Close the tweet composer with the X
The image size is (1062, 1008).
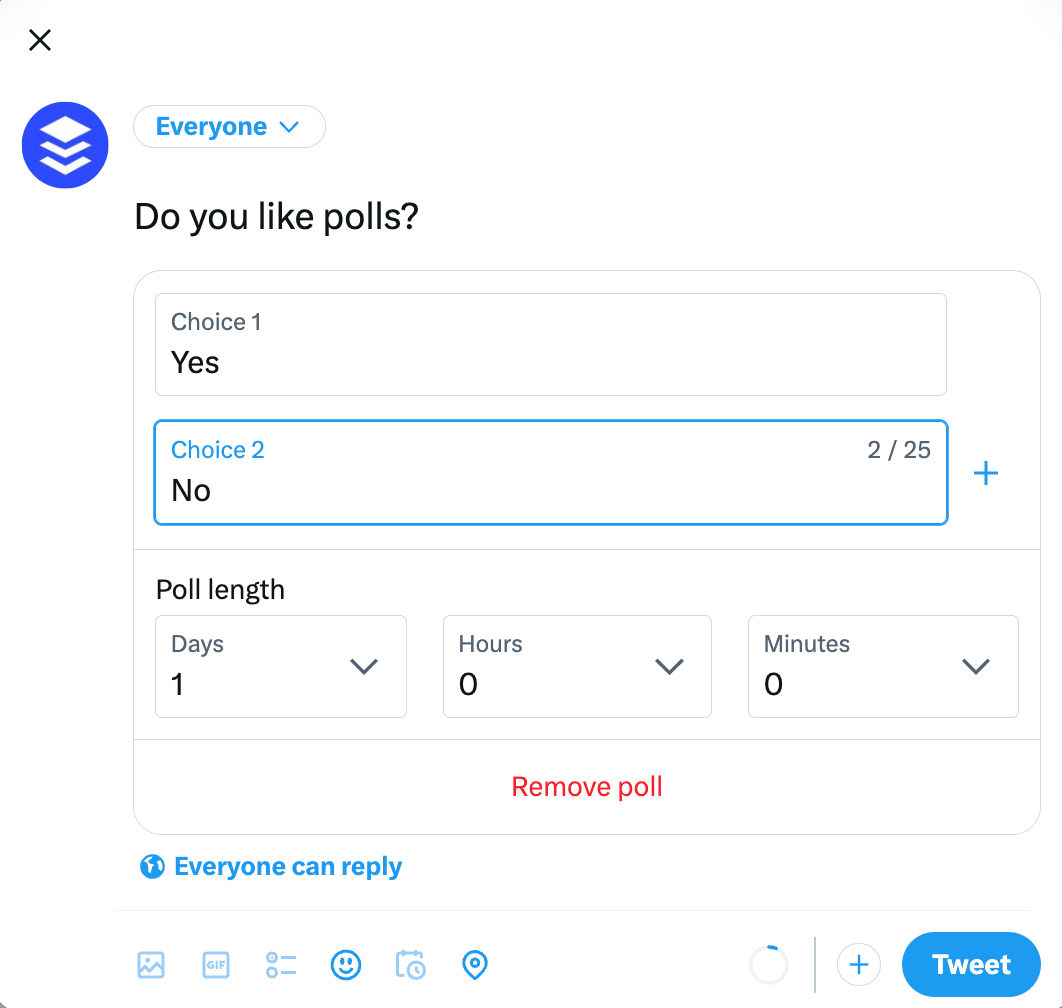(39, 40)
